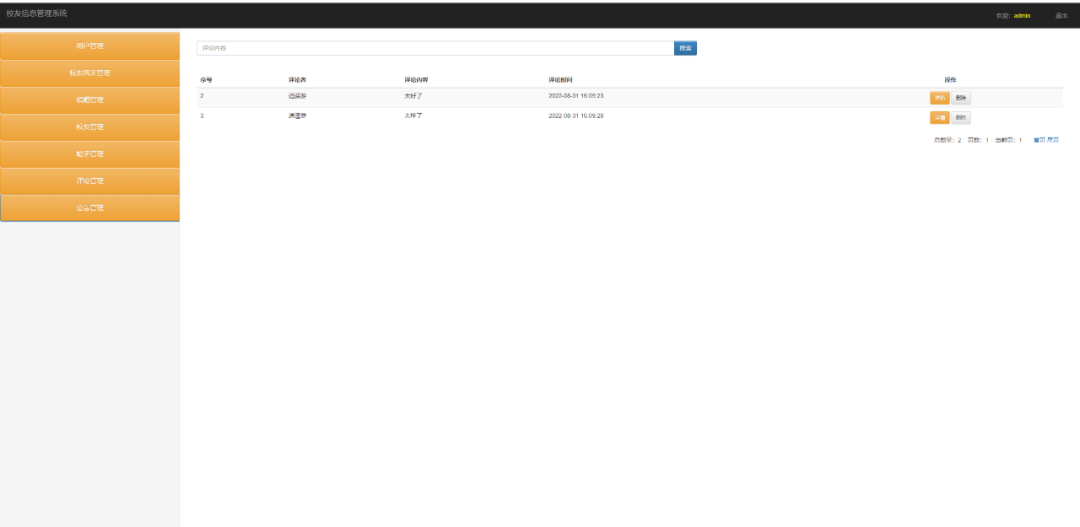Click the comment text in row 3
This screenshot has width=1080, height=527.
tap(413, 116)
